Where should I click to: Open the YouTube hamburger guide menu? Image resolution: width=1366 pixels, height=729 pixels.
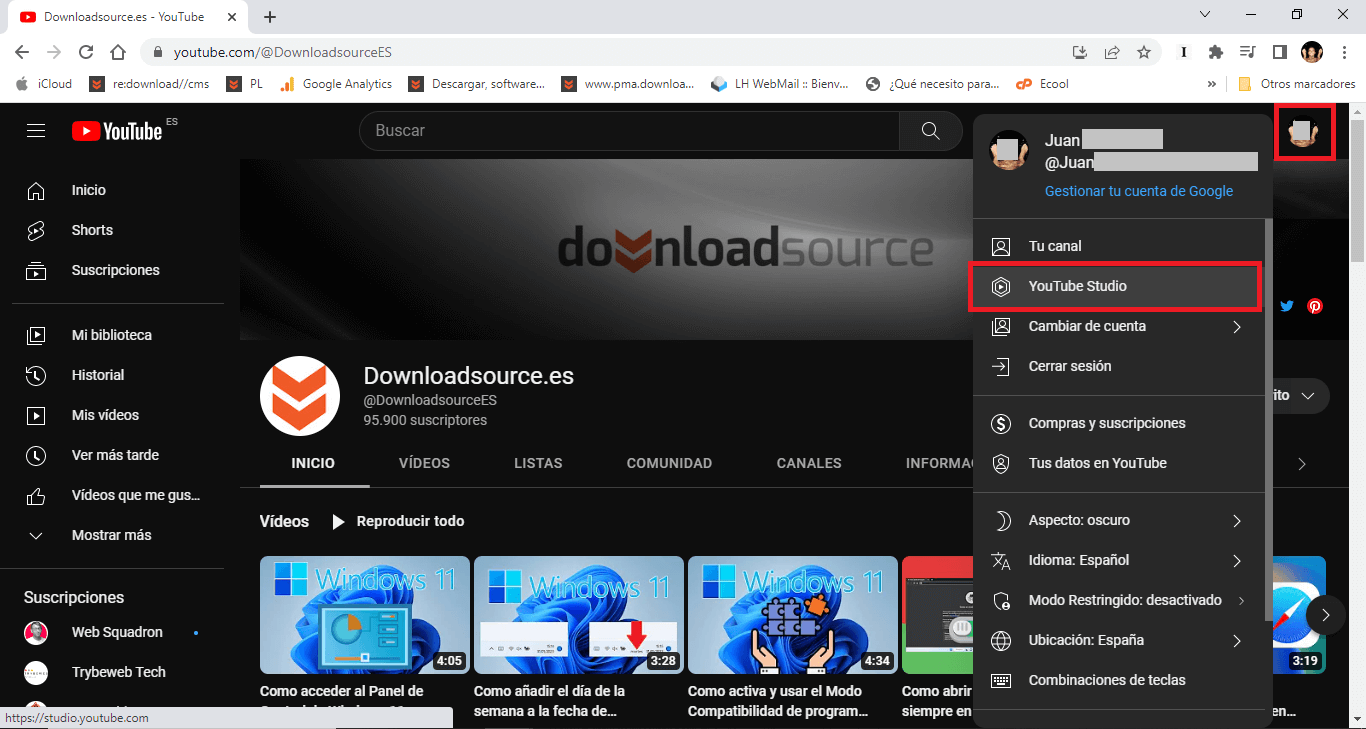tap(36, 131)
